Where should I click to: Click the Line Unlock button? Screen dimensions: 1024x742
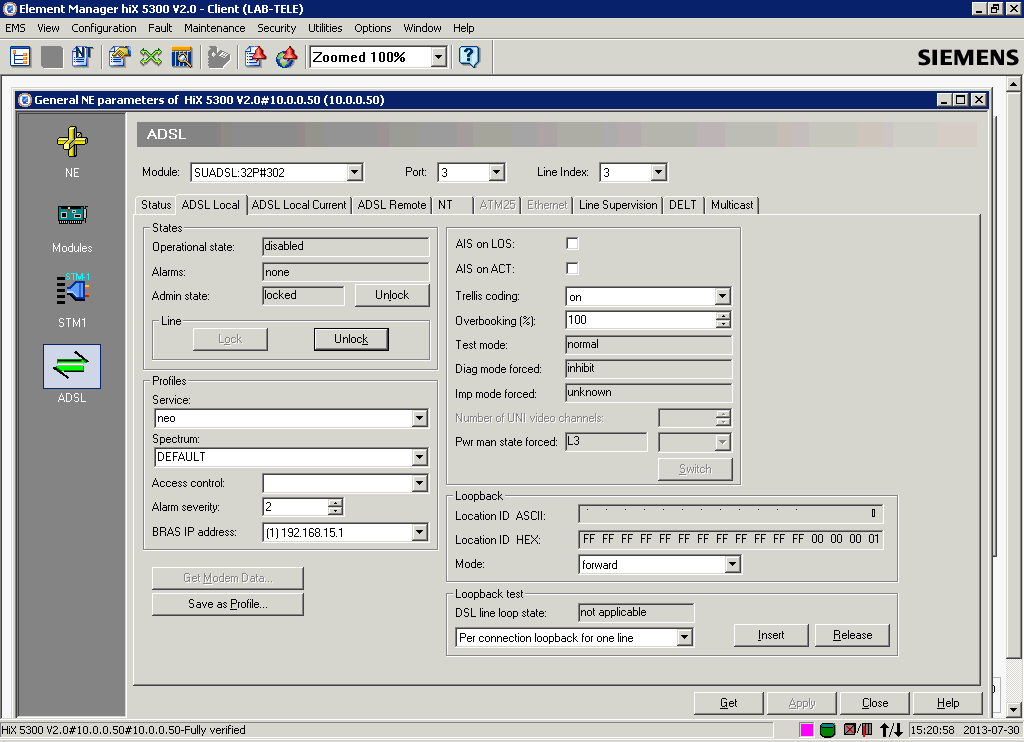pos(351,339)
